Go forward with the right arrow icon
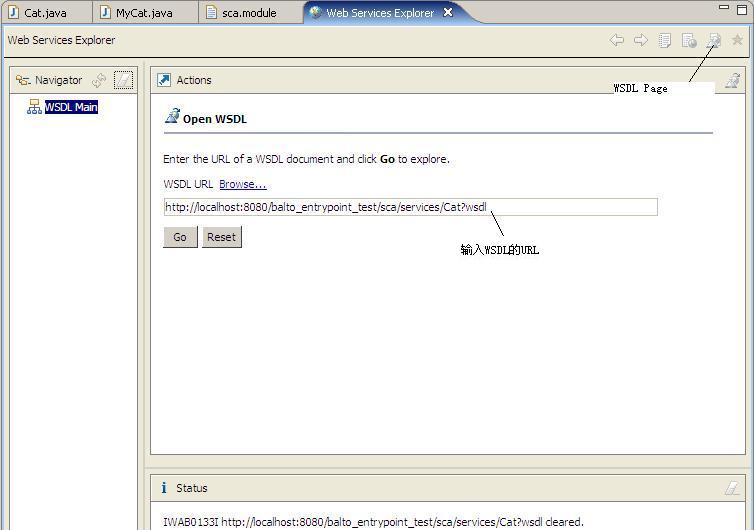Viewport: 754px width, 530px height. tap(641, 40)
